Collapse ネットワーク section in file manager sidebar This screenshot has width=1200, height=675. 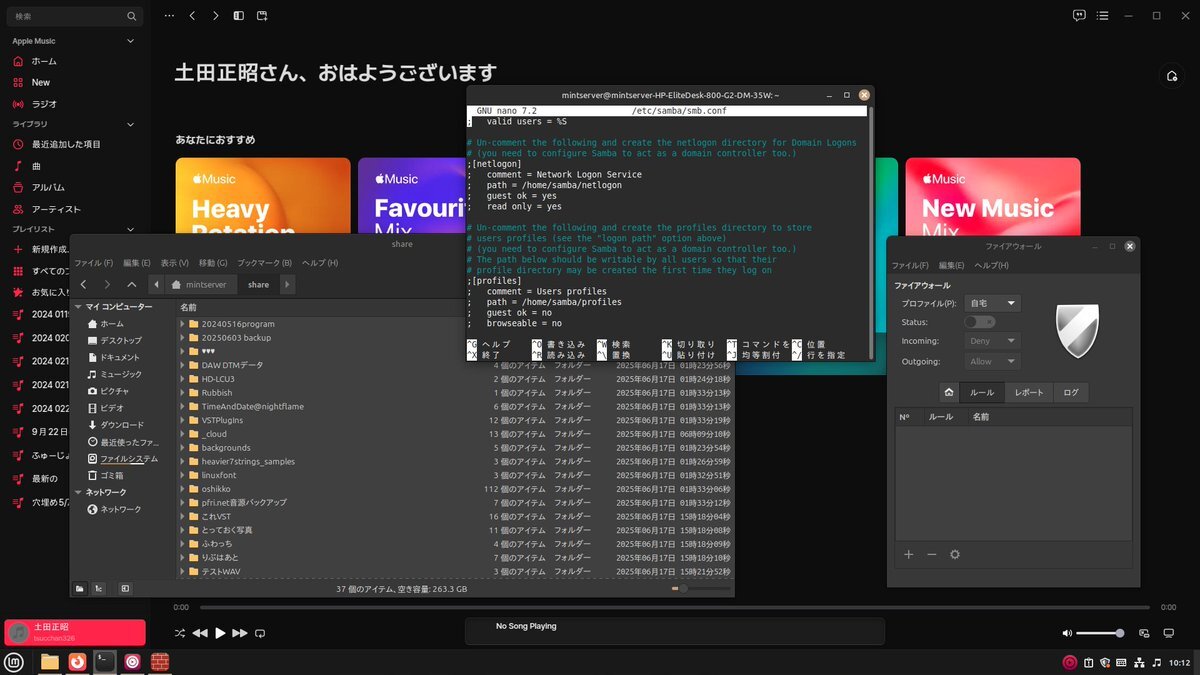(78, 492)
